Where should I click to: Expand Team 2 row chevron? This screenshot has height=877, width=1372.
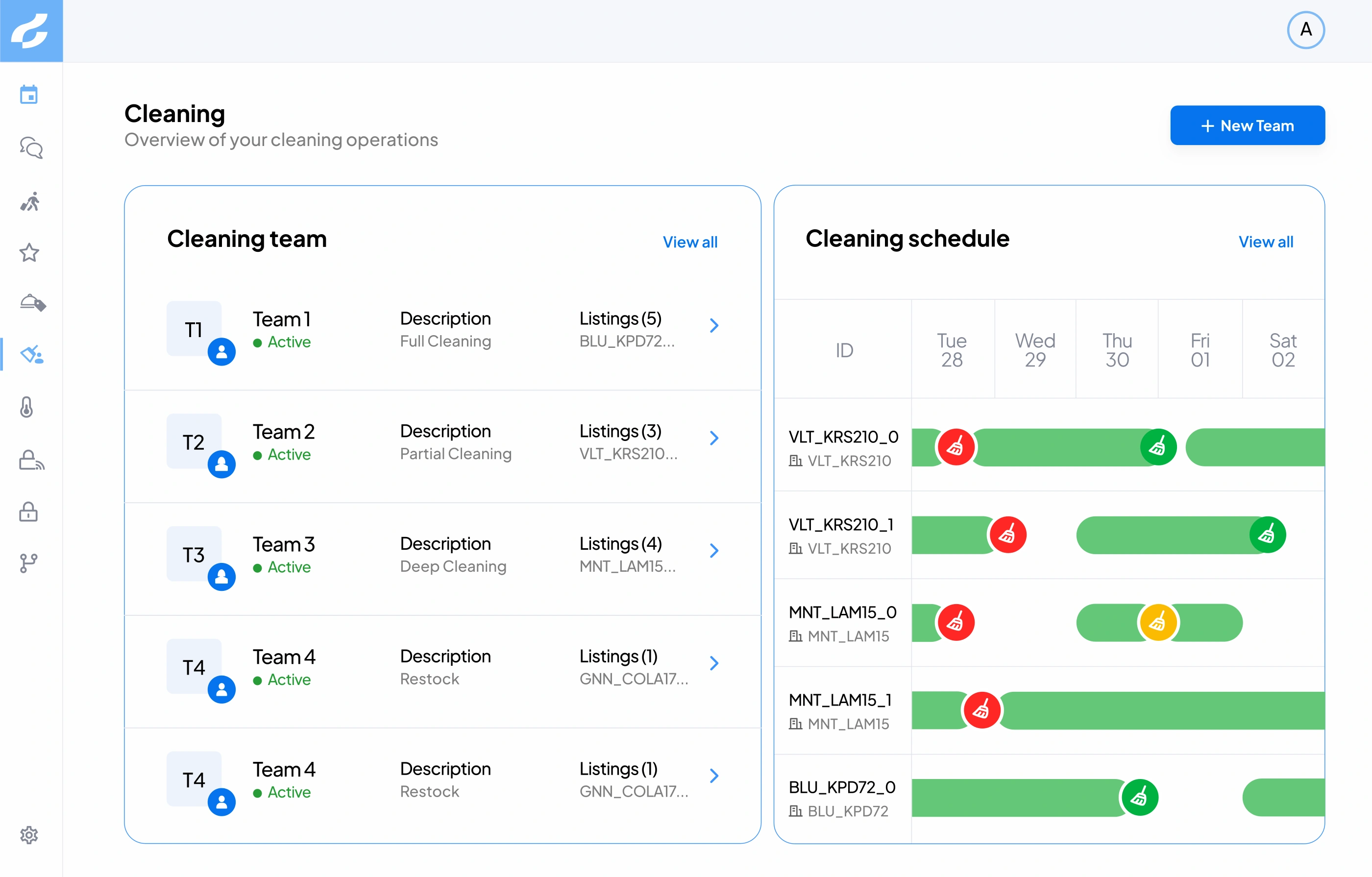(714, 438)
